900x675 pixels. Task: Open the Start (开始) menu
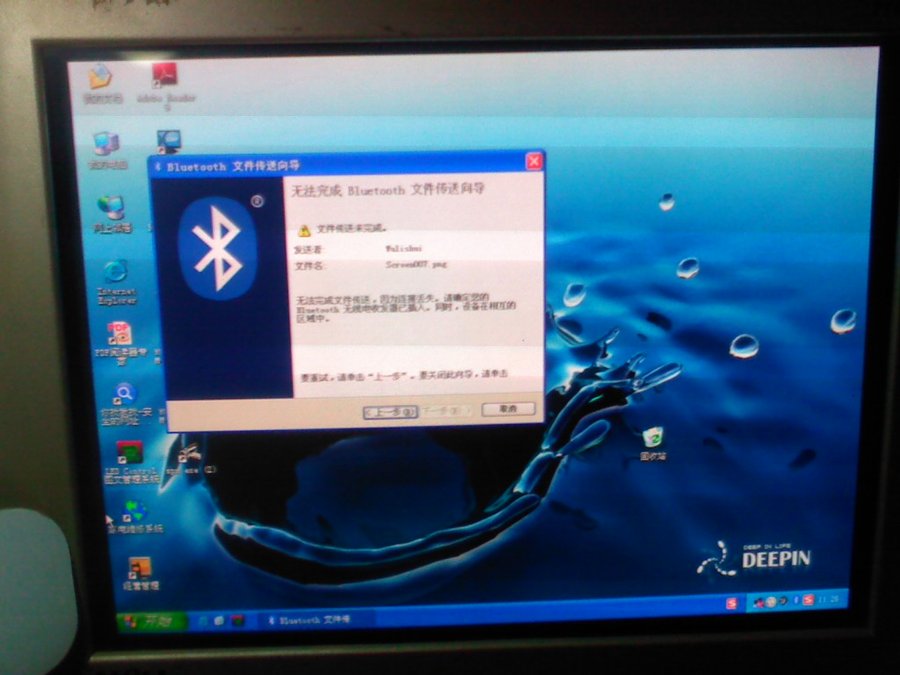click(151, 622)
